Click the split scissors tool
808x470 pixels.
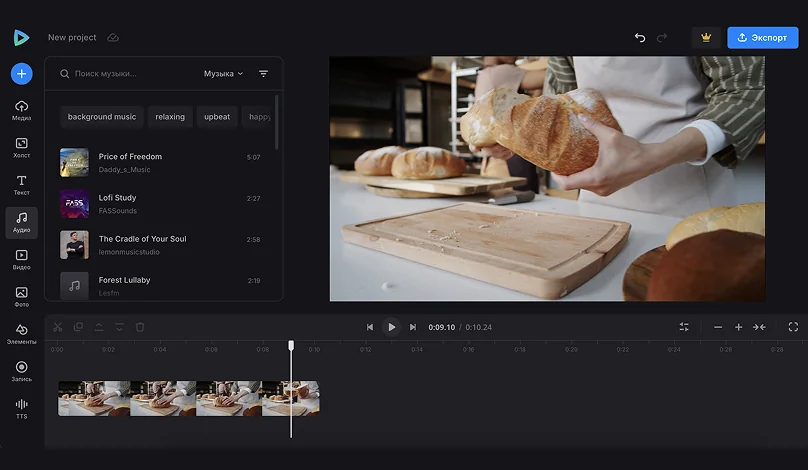click(x=58, y=327)
